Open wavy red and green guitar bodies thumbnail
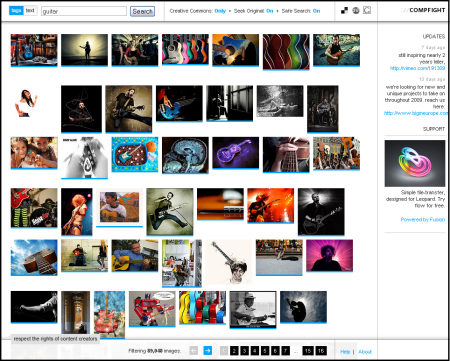This screenshot has width=450, height=361. [x=286, y=52]
